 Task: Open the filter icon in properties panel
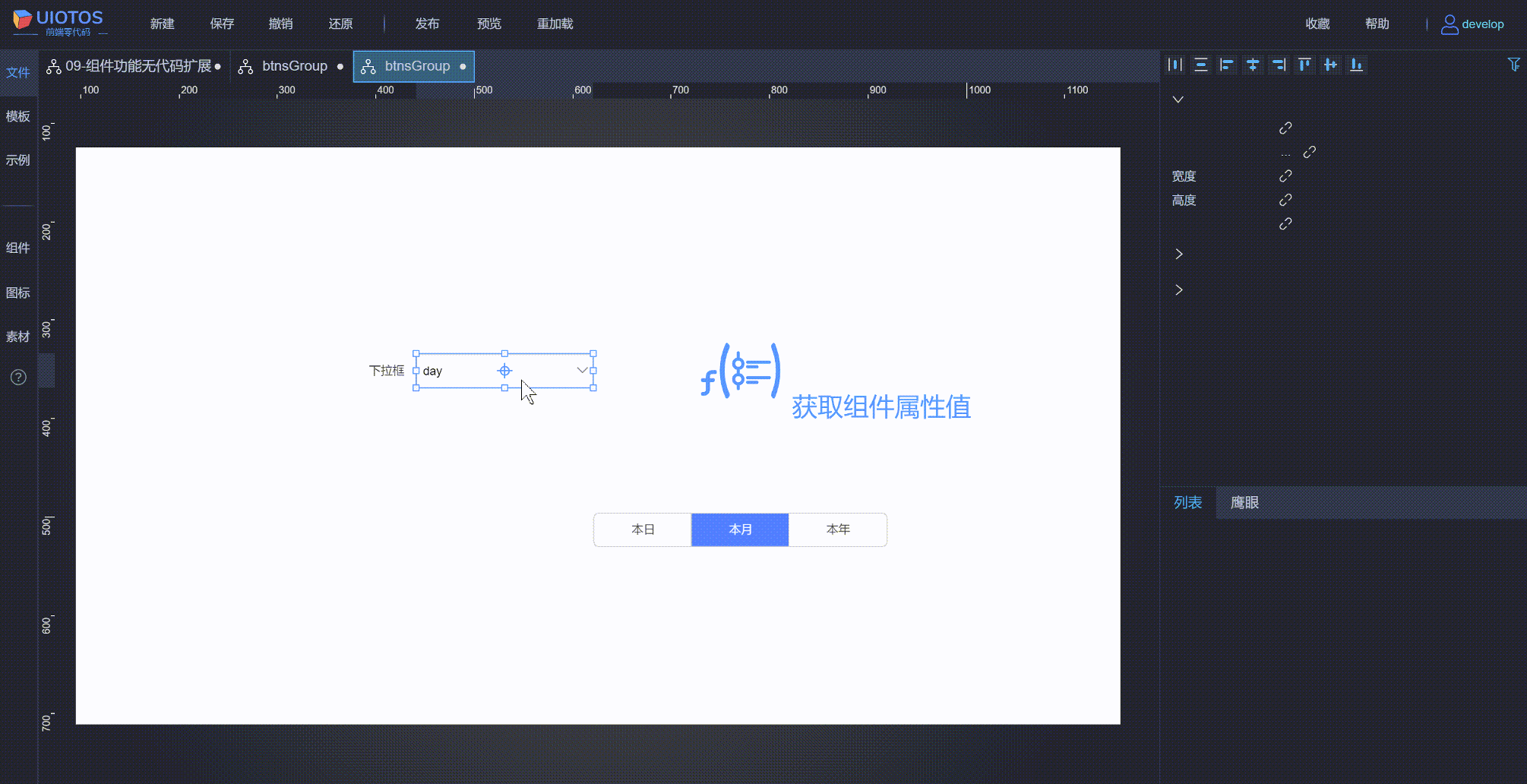coord(1515,65)
